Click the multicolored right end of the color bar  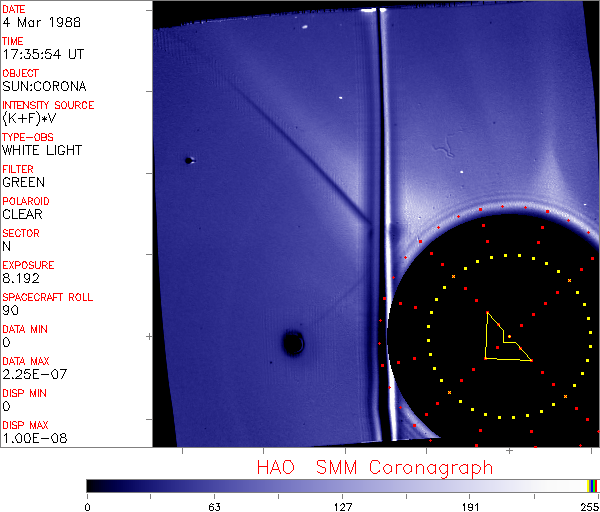594,485
